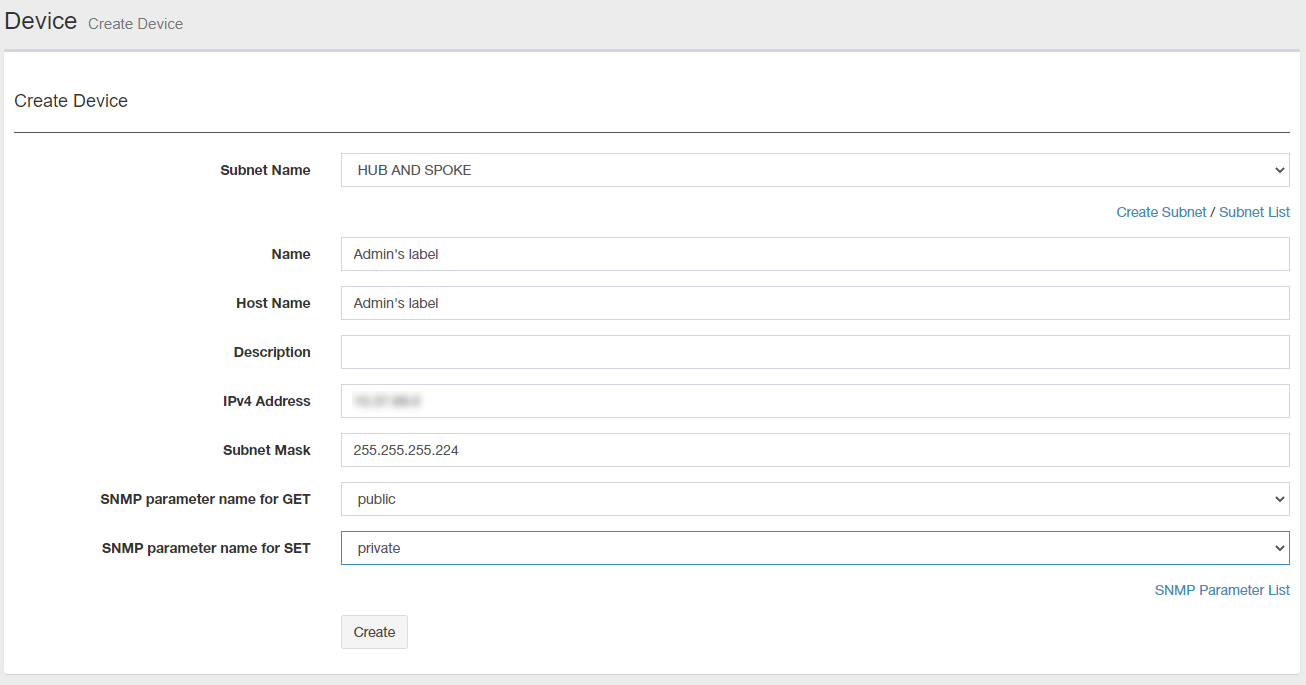Screen dimensions: 1306x685
Task: Go to the Subnet List link
Action: pyautogui.click(x=1254, y=212)
